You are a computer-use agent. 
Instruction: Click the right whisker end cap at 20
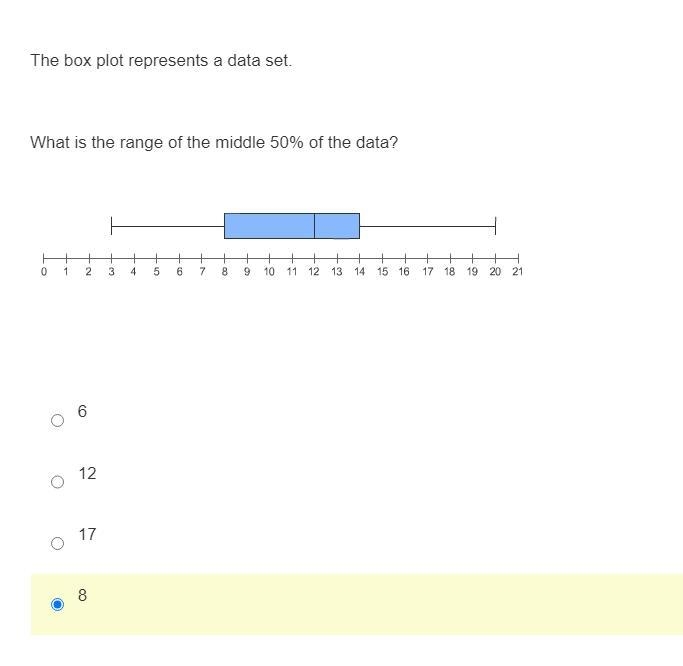(495, 226)
